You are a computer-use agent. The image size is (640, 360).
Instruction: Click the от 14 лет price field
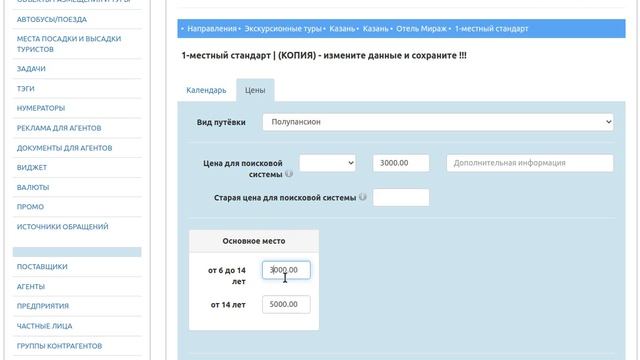(x=286, y=304)
